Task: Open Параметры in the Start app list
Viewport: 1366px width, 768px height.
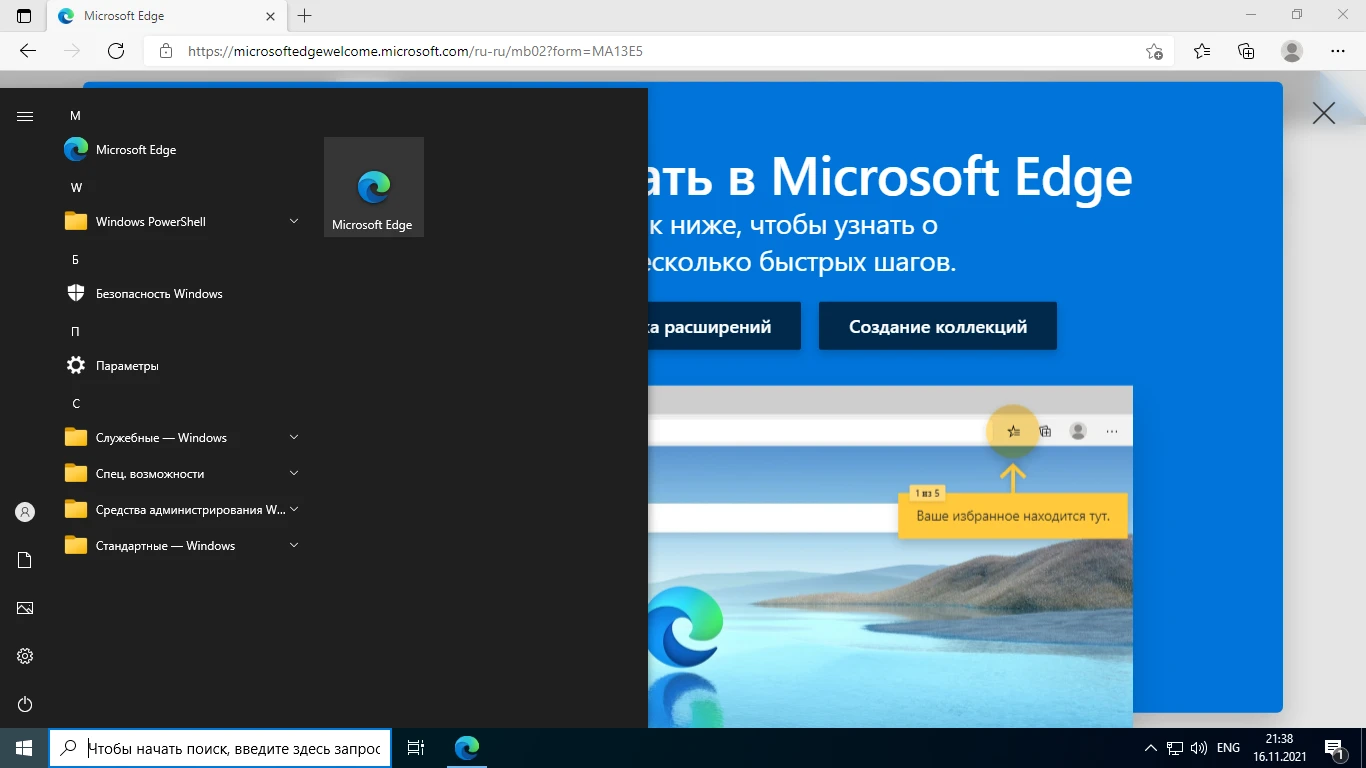Action: pyautogui.click(x=126, y=365)
